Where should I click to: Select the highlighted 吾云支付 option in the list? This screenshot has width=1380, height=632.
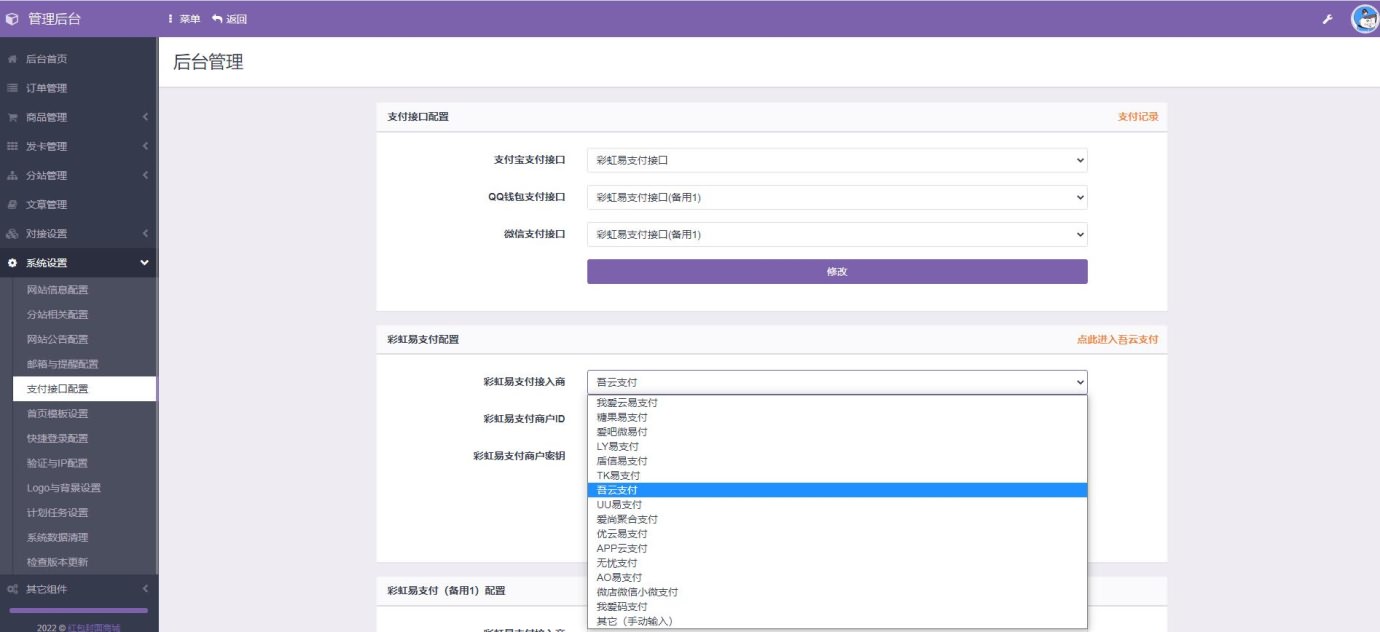(x=837, y=490)
